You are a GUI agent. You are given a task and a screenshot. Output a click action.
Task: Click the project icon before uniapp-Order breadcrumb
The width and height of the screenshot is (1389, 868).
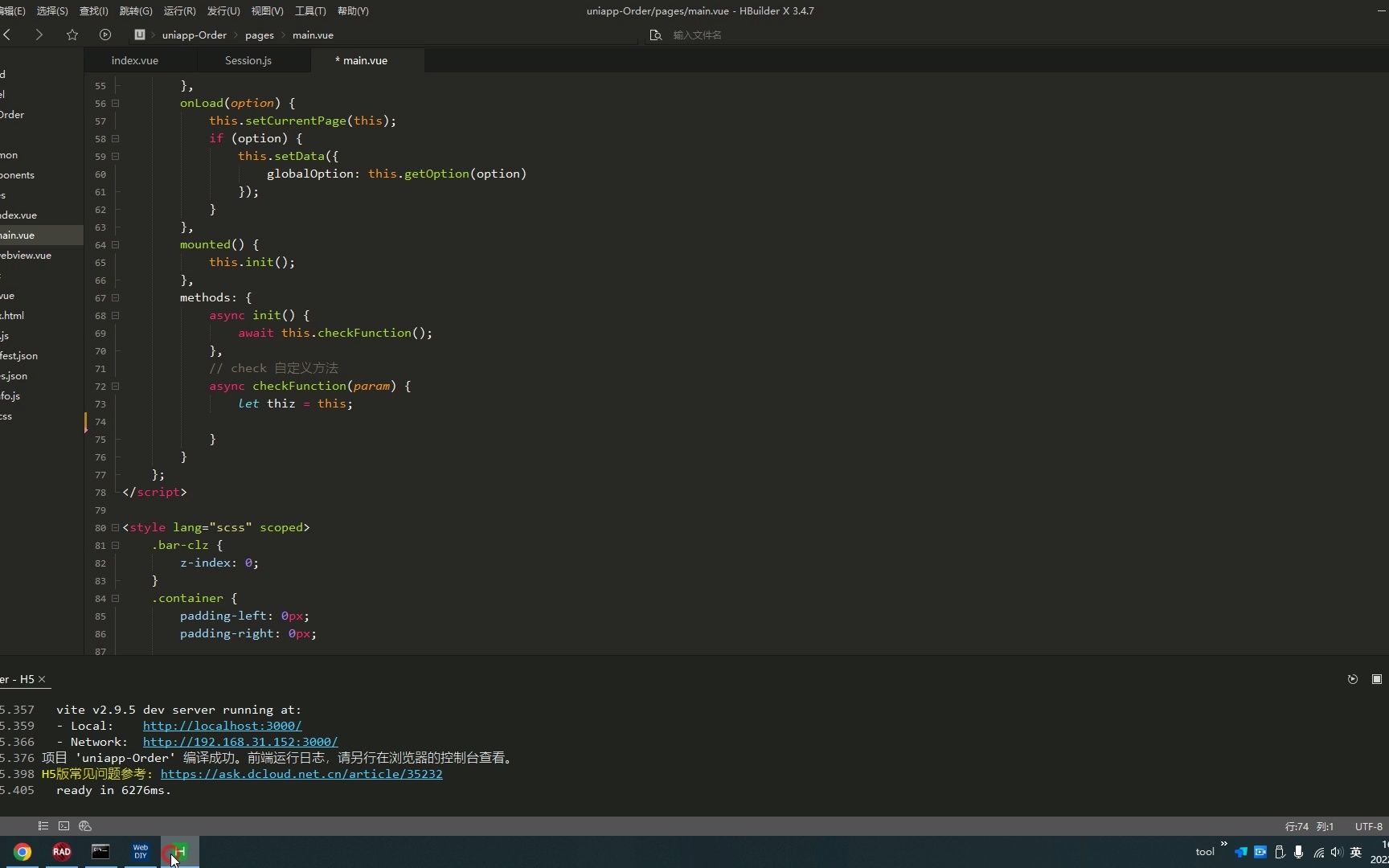point(140,35)
